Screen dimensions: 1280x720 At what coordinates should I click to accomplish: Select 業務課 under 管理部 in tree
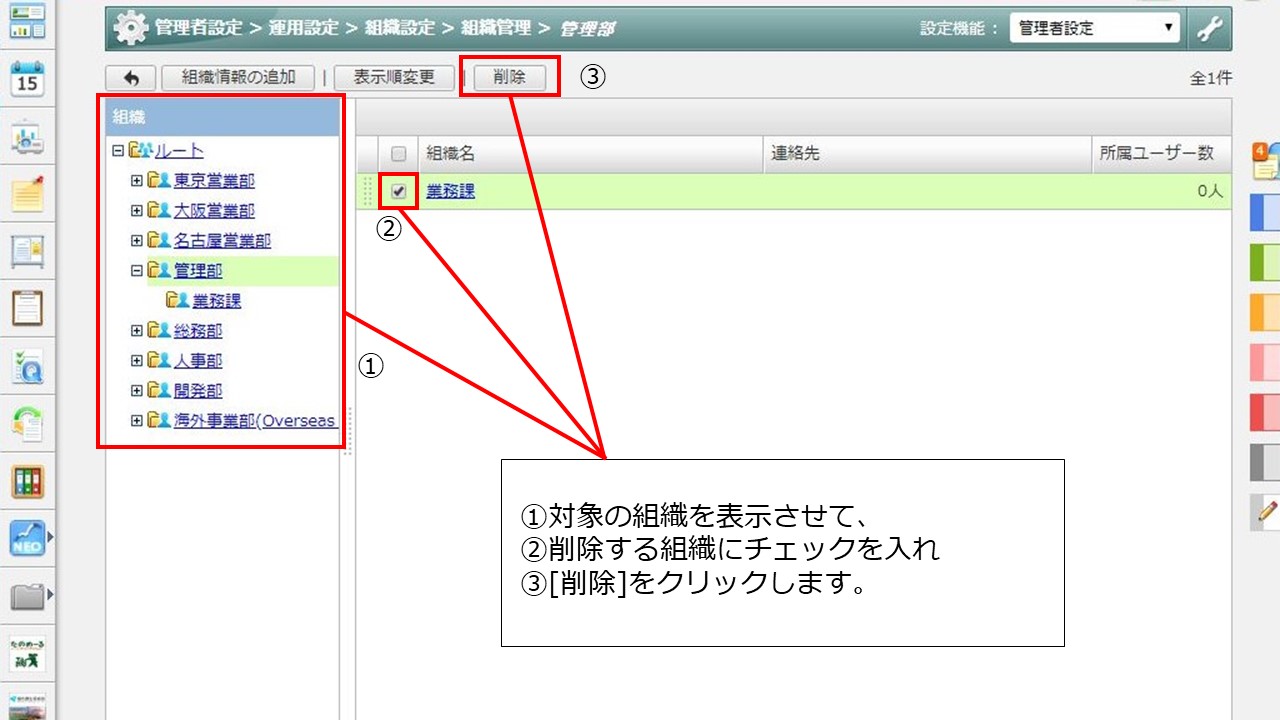coord(217,300)
